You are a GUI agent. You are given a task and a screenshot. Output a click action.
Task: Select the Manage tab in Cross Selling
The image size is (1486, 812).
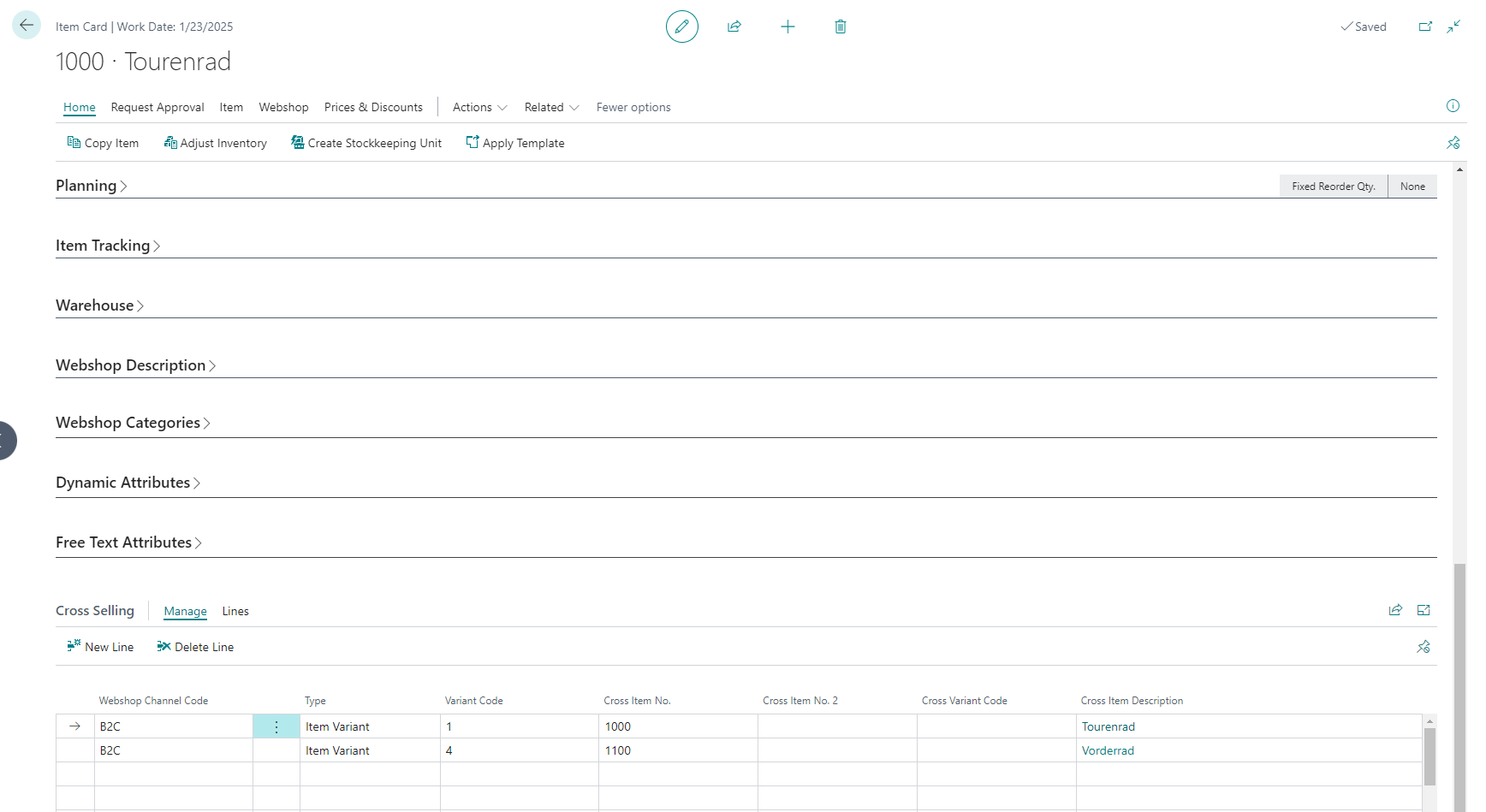click(x=186, y=611)
